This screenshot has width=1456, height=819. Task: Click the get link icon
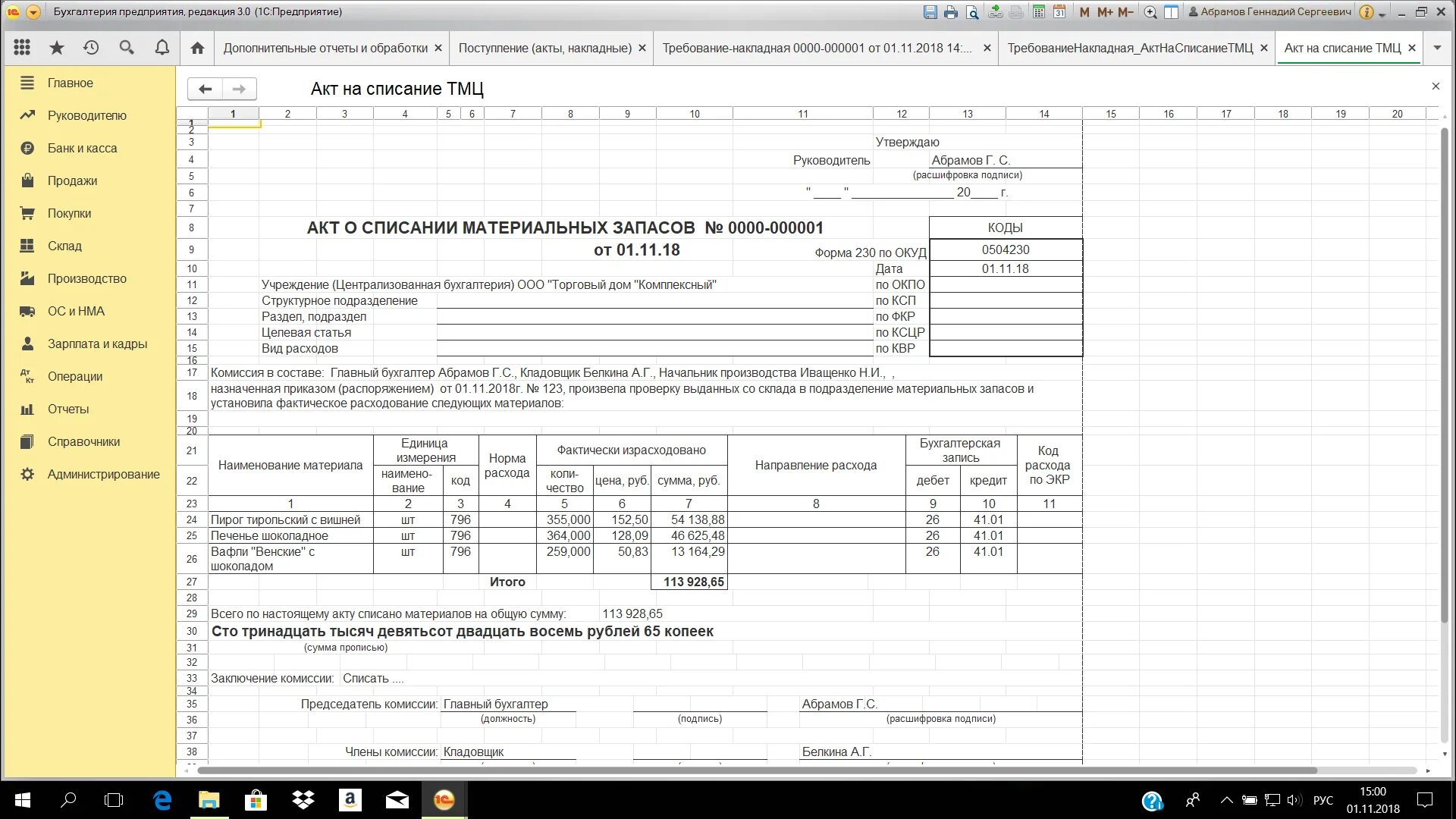point(996,12)
